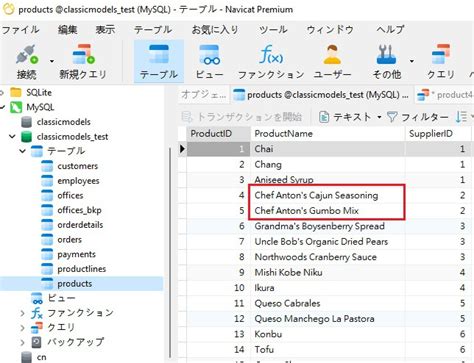This screenshot has height=363, width=474.
Task: Select the ビュー node in tree
Action: (x=53, y=298)
